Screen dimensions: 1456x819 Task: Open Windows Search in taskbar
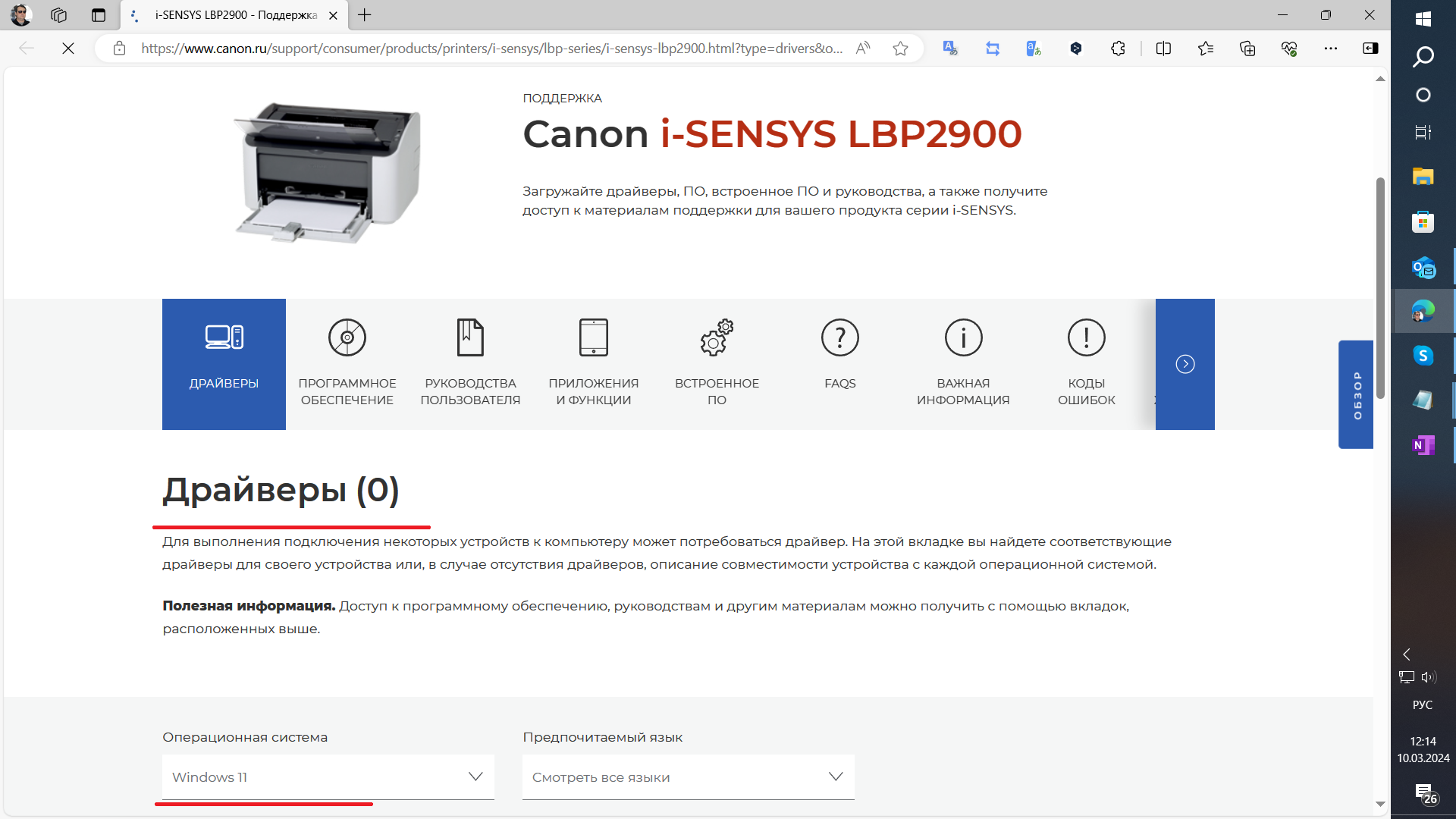click(1423, 57)
